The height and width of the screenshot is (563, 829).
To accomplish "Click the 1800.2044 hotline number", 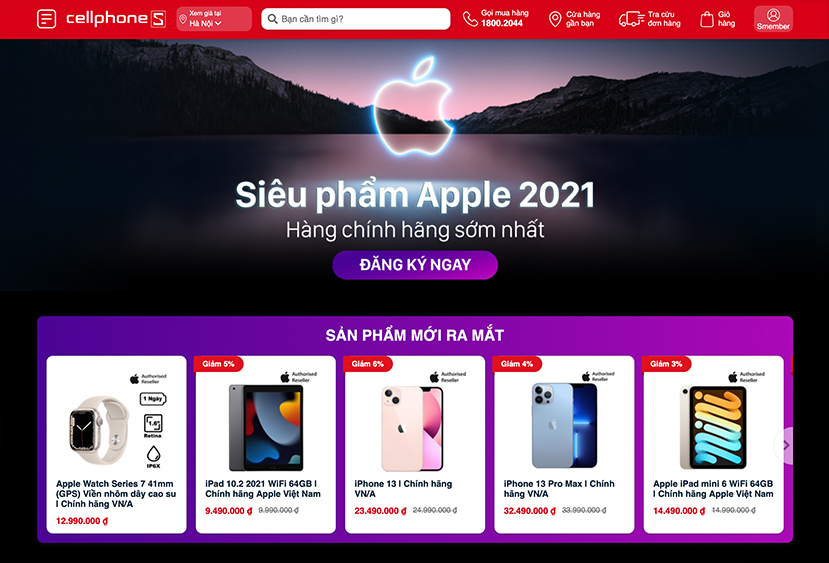I will coord(502,23).
